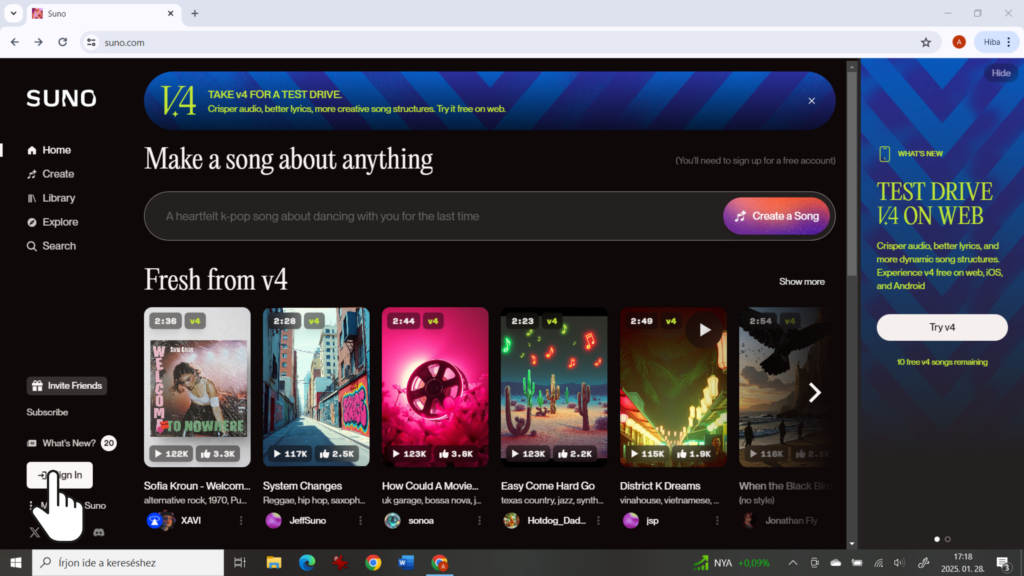Like the Sofia Kroun song with thumbs-up

pos(219,453)
